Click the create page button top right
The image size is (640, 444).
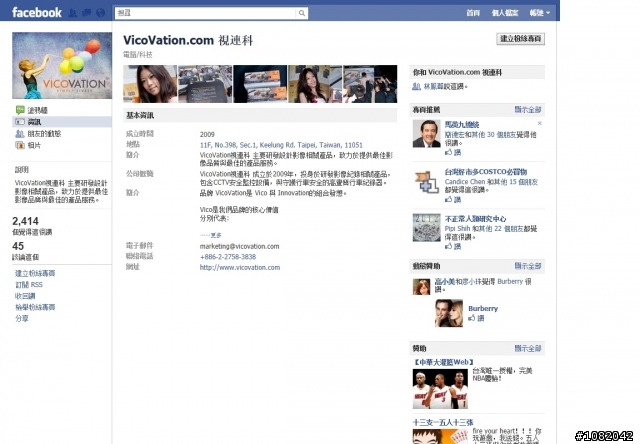click(x=520, y=39)
